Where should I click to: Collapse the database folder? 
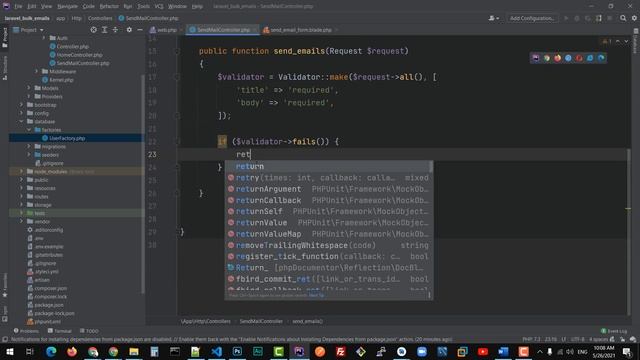point(21,122)
